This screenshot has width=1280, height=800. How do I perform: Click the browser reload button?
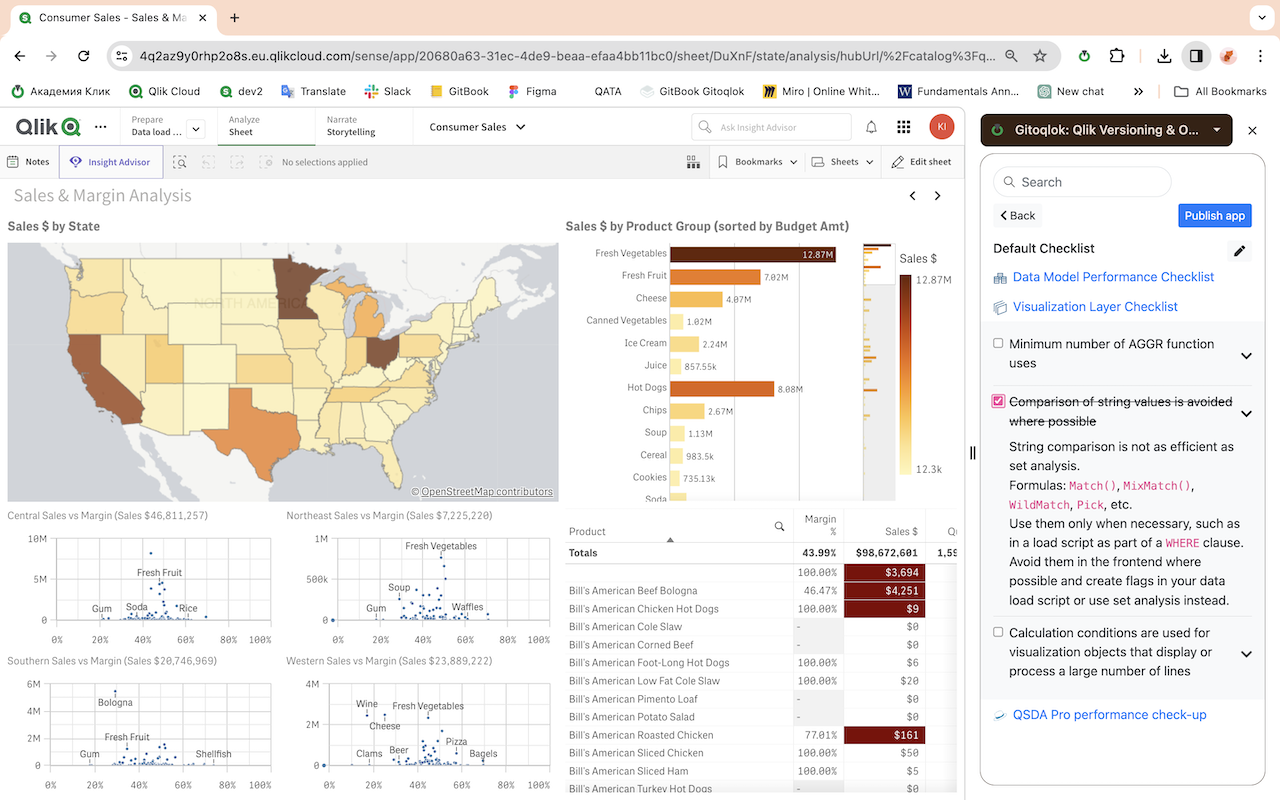(x=83, y=57)
